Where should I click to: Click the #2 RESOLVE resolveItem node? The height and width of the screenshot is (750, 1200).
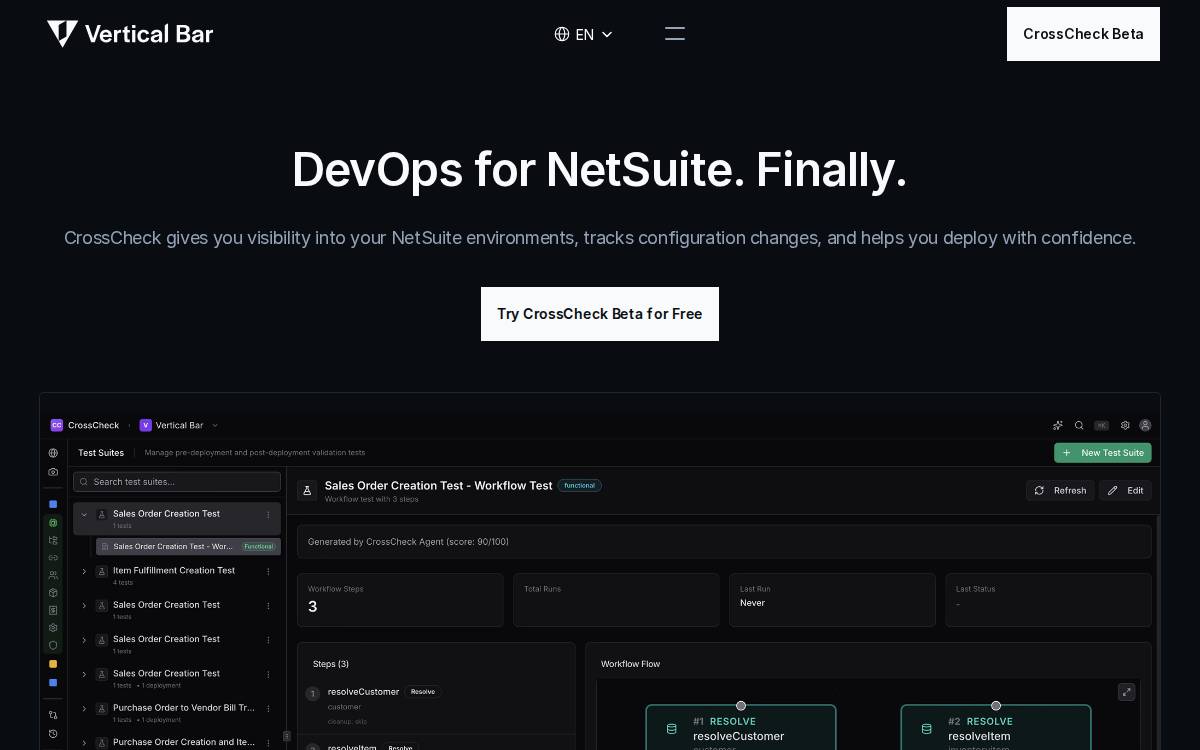click(x=996, y=728)
